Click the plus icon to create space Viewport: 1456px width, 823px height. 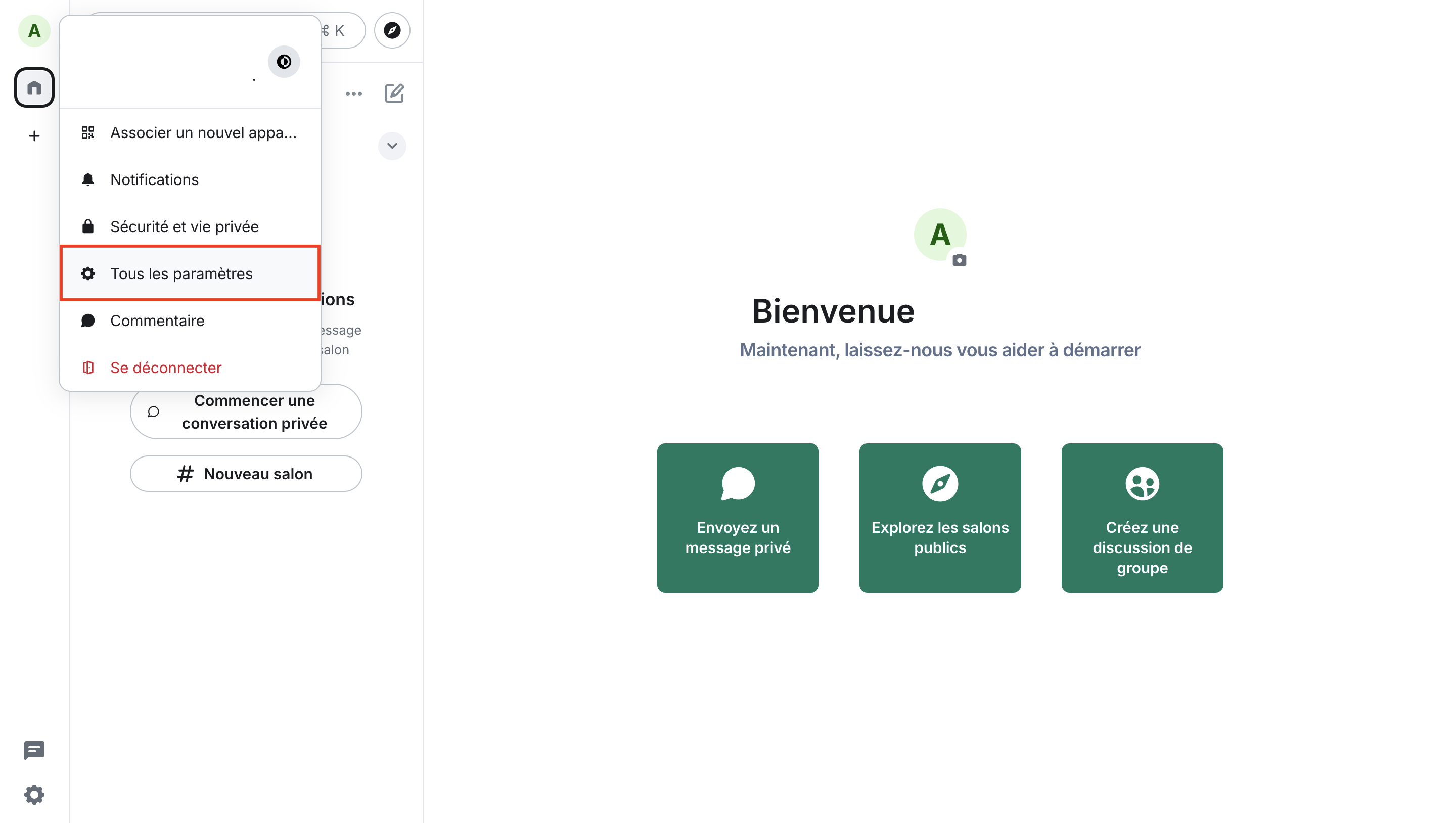coord(34,135)
